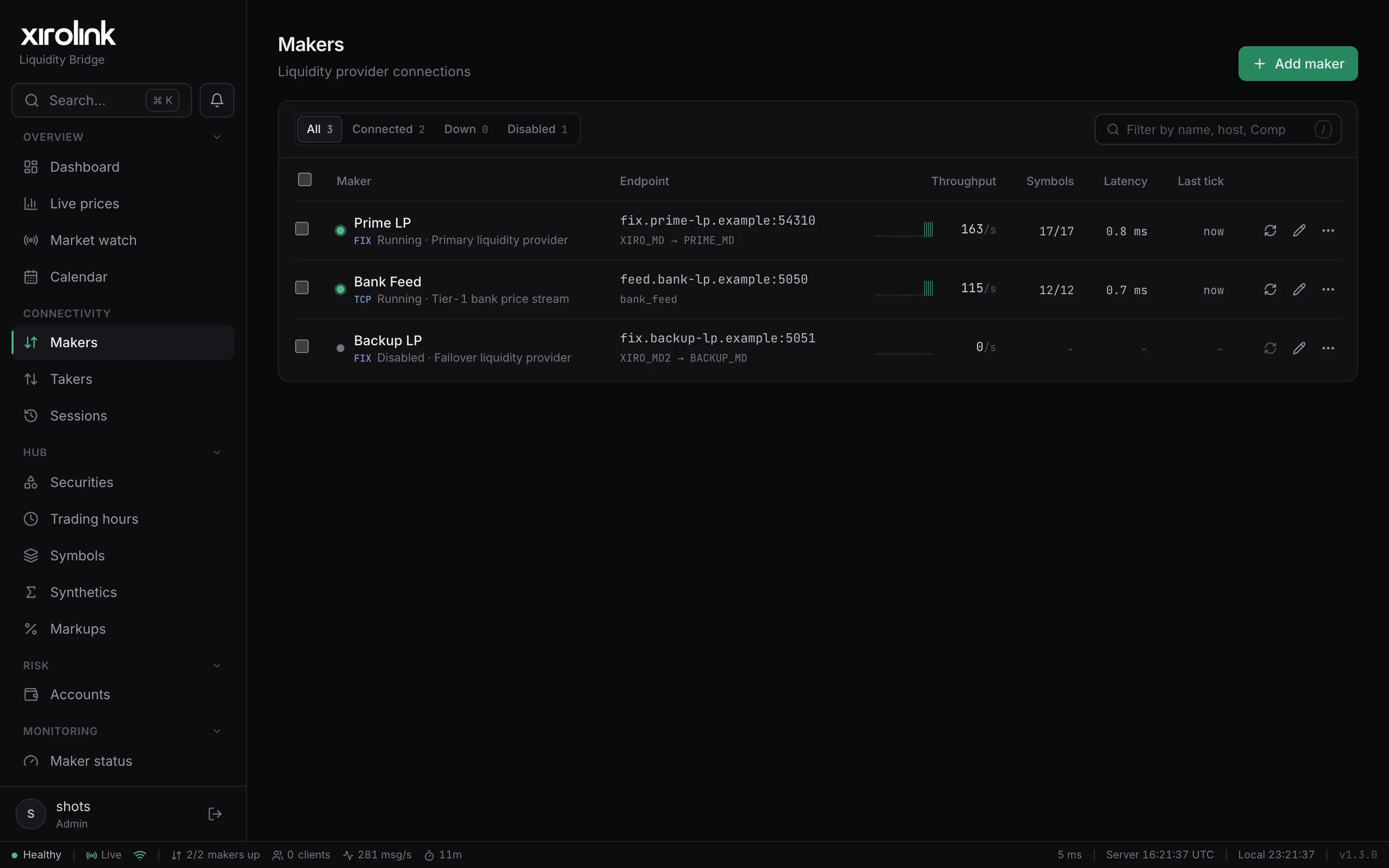This screenshot has width=1389, height=868.
Task: Open Dashboard from the sidebar
Action: (x=123, y=167)
